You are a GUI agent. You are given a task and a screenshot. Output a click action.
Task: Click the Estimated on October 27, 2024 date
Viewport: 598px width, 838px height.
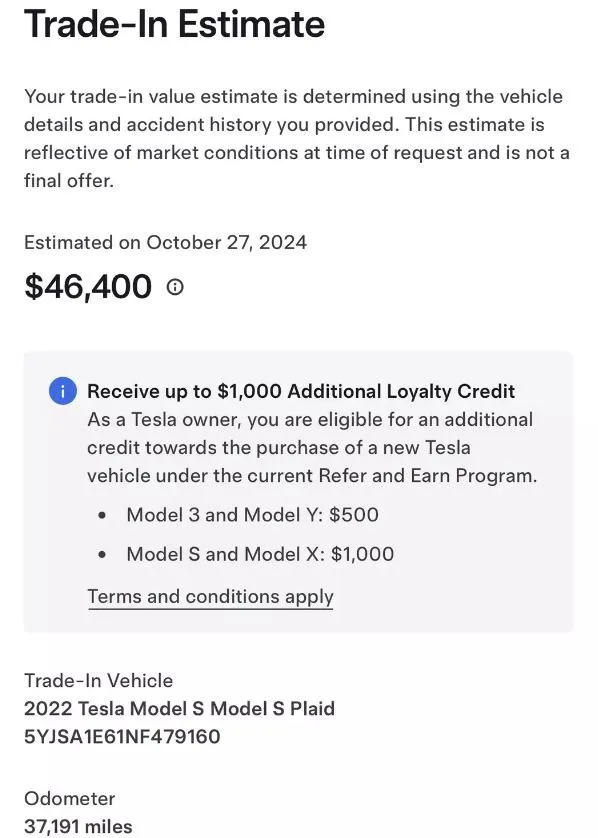165,242
